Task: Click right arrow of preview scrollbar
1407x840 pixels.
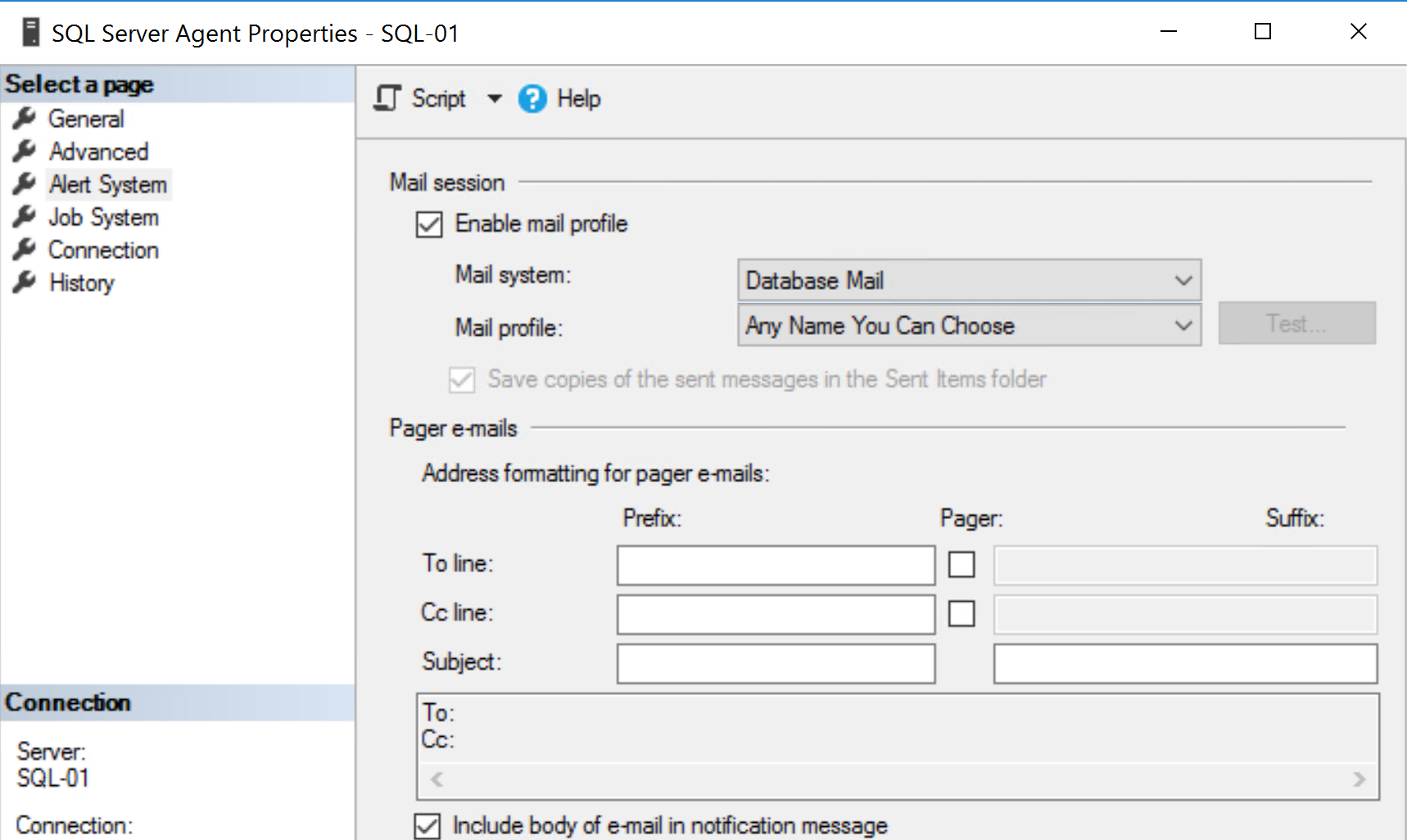Action: [1359, 779]
